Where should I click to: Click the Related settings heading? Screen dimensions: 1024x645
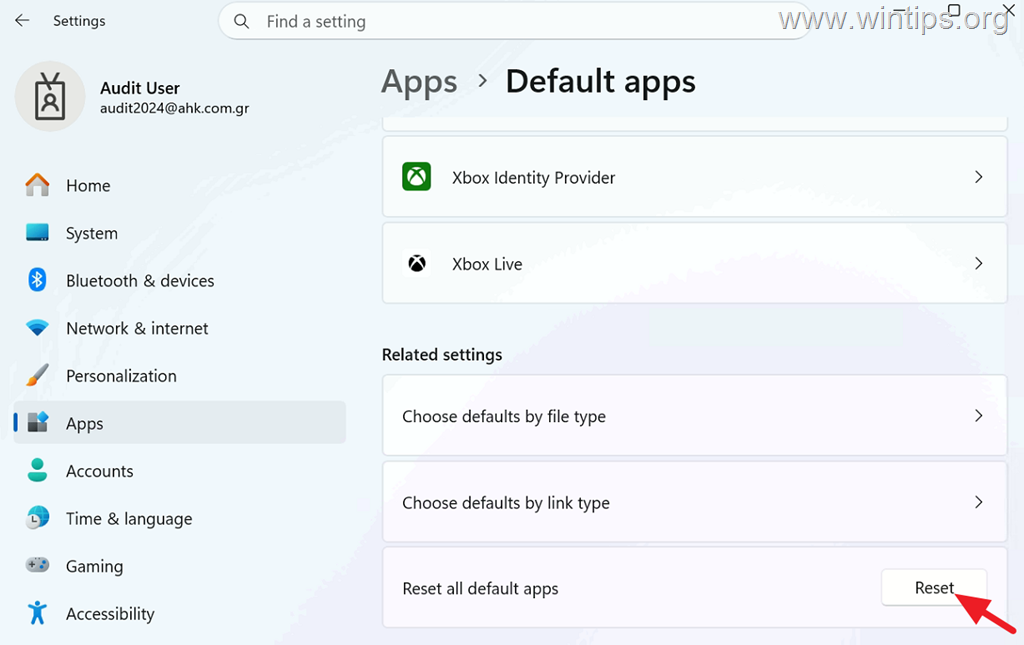[x=442, y=354]
